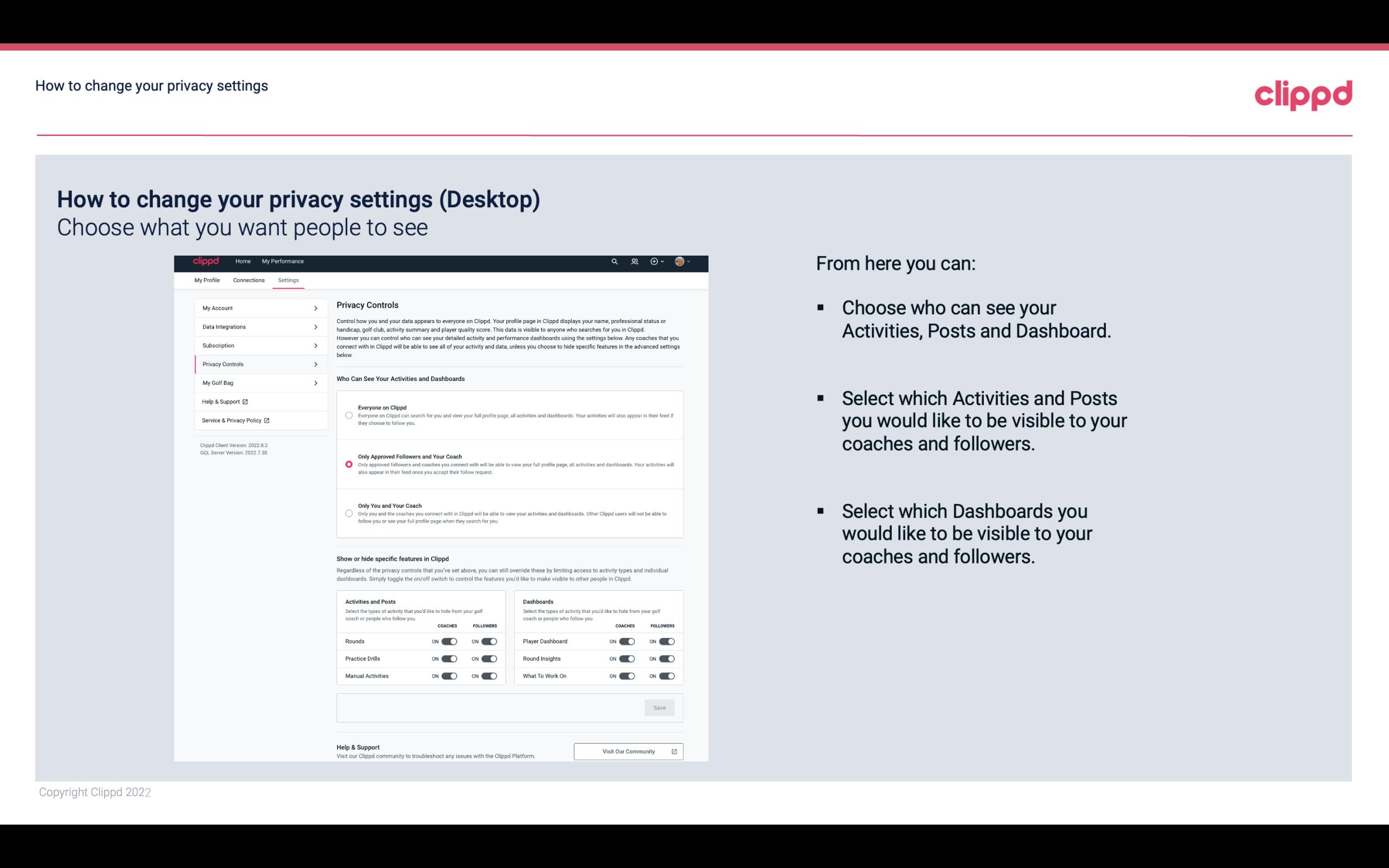Select 'Everyone on Clippd' radio button
The image size is (1389, 868).
point(348,414)
